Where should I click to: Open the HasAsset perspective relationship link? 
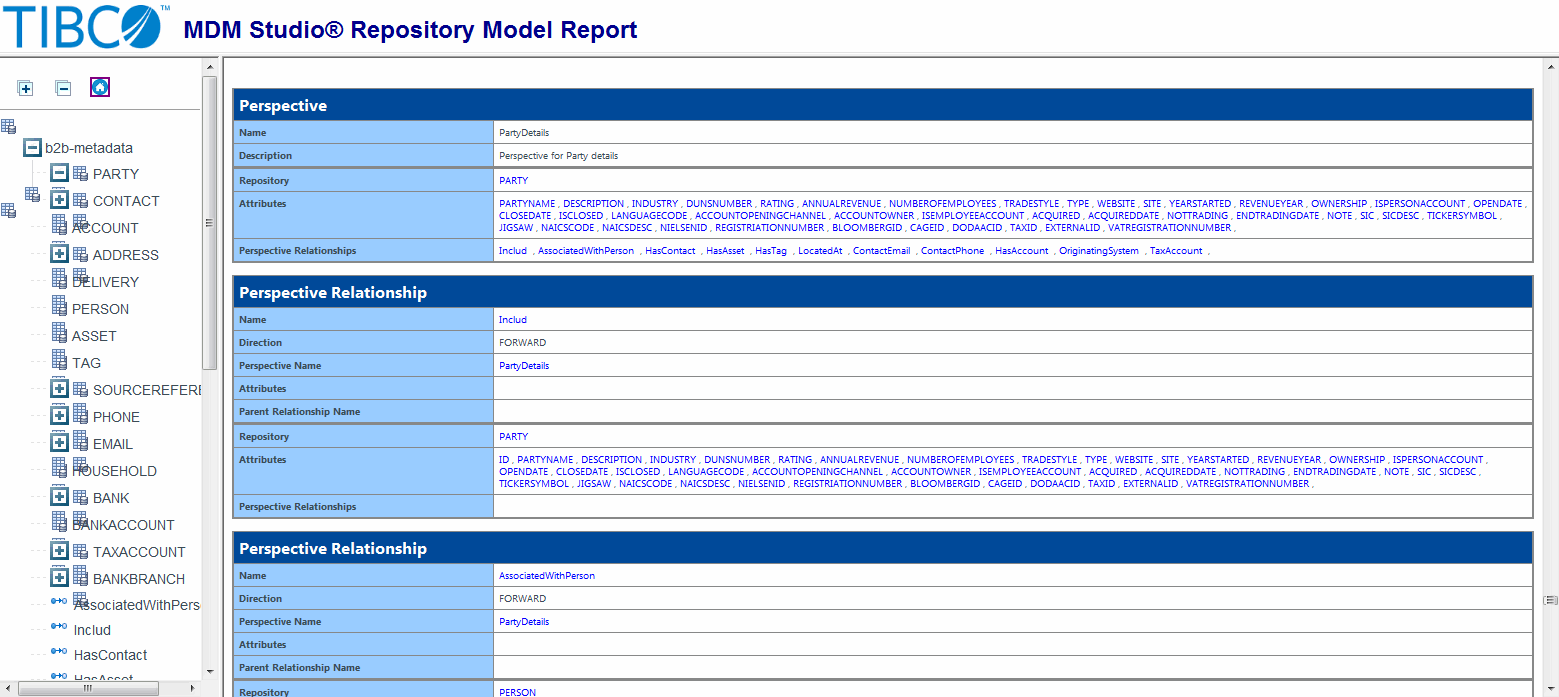(x=725, y=251)
